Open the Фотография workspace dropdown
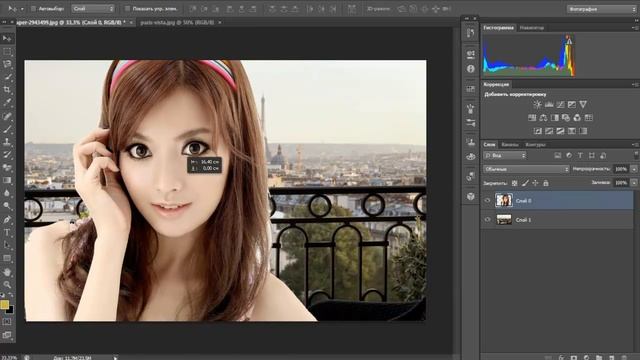640x360 pixels. [601, 9]
